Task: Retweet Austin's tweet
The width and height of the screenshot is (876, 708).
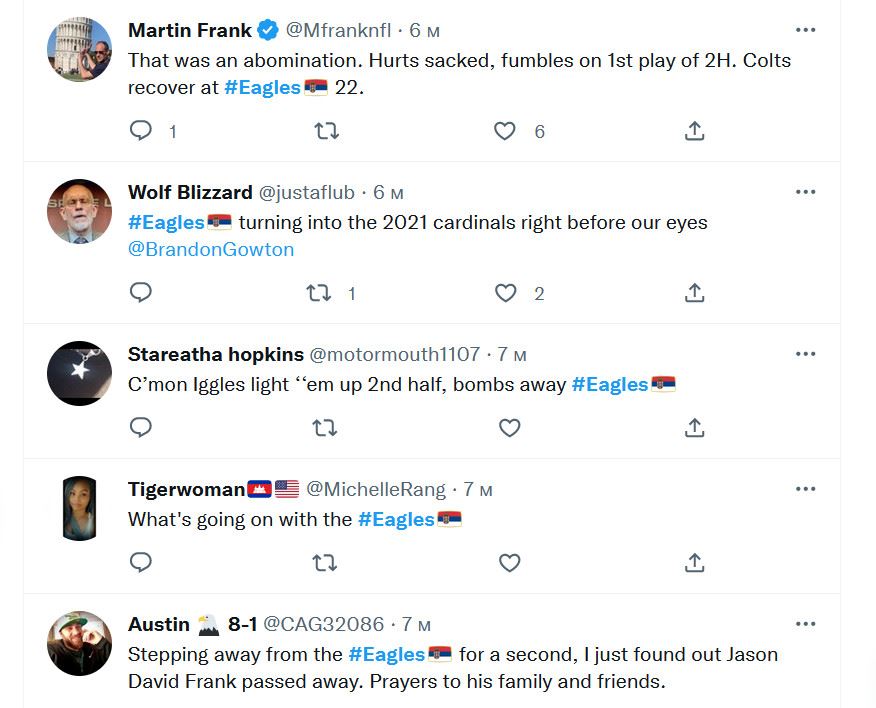Action: [x=325, y=700]
